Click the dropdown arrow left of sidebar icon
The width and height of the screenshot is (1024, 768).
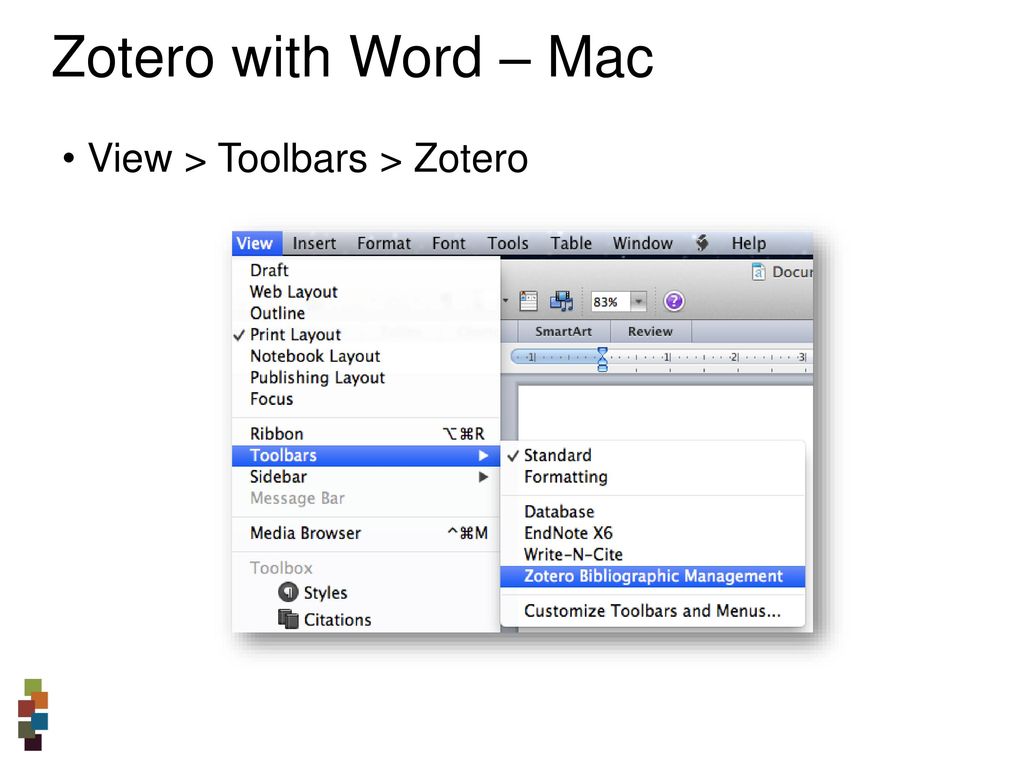pos(505,301)
